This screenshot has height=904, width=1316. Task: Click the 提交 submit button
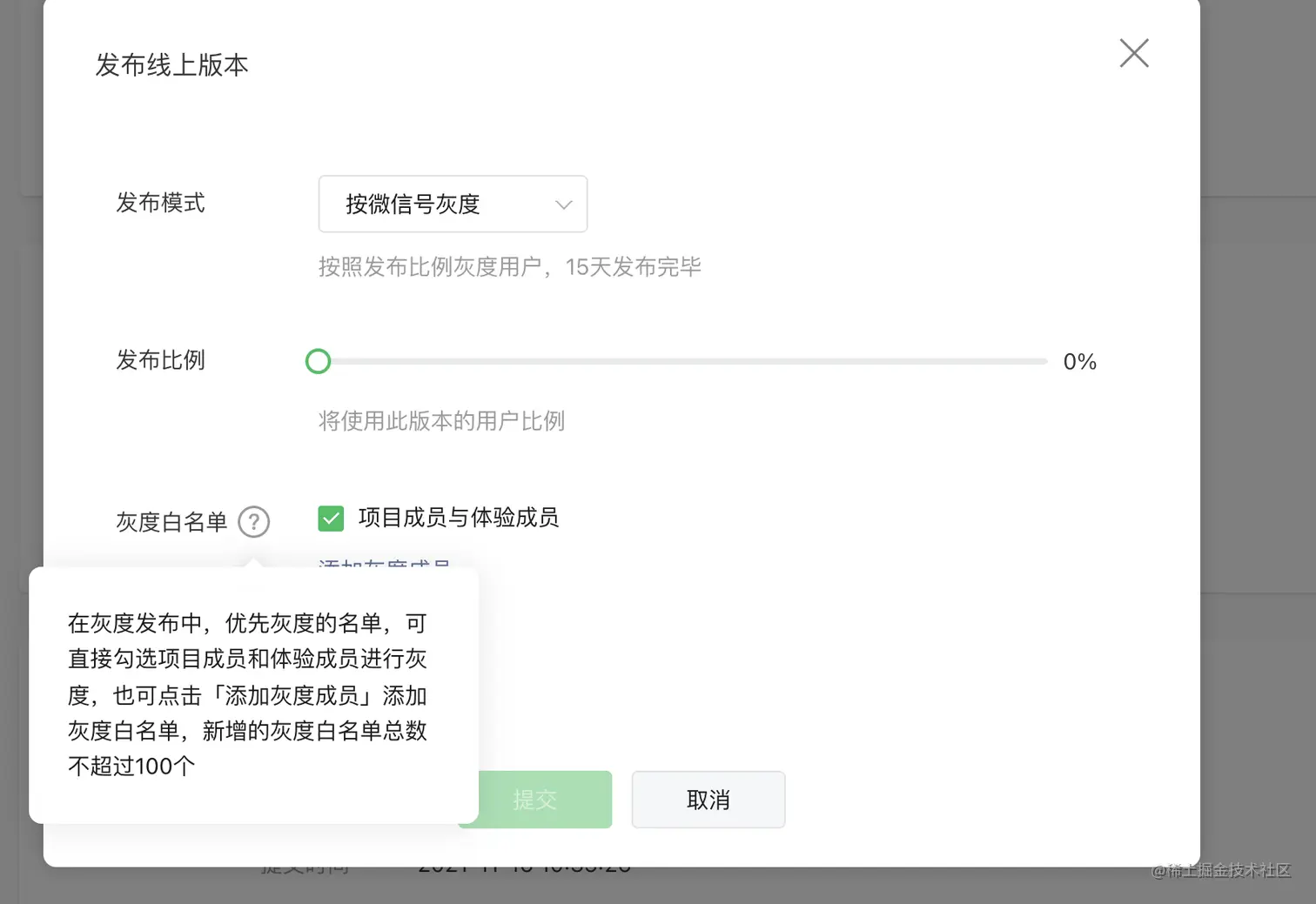pos(534,800)
